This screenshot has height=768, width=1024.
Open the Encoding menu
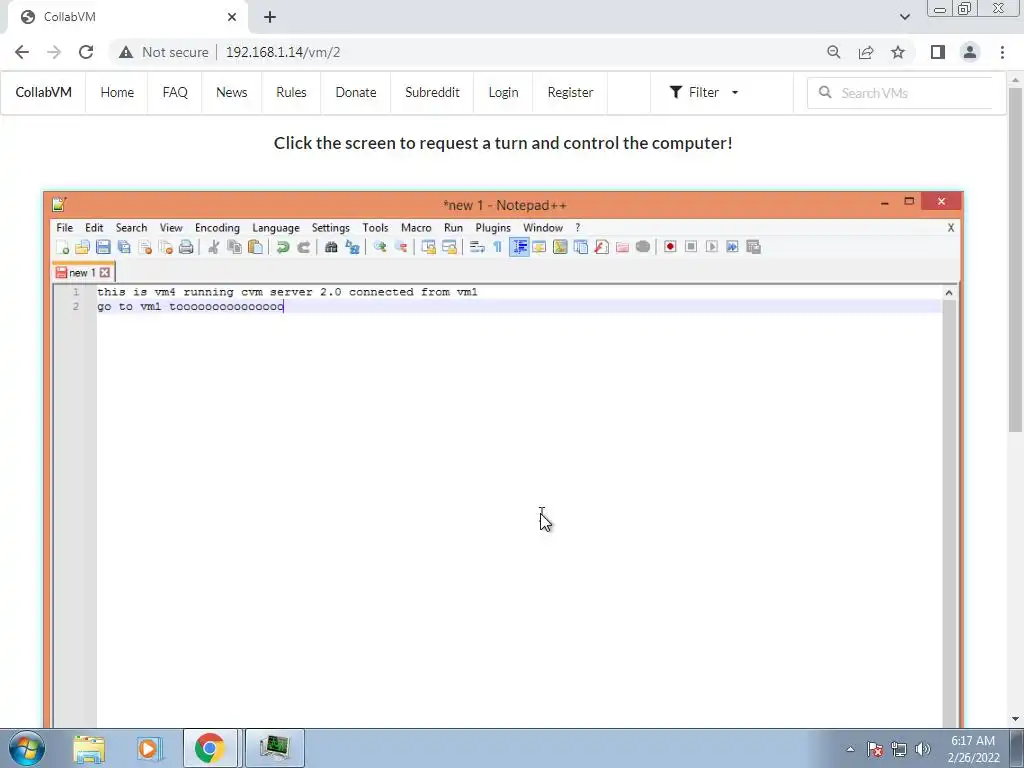217,228
